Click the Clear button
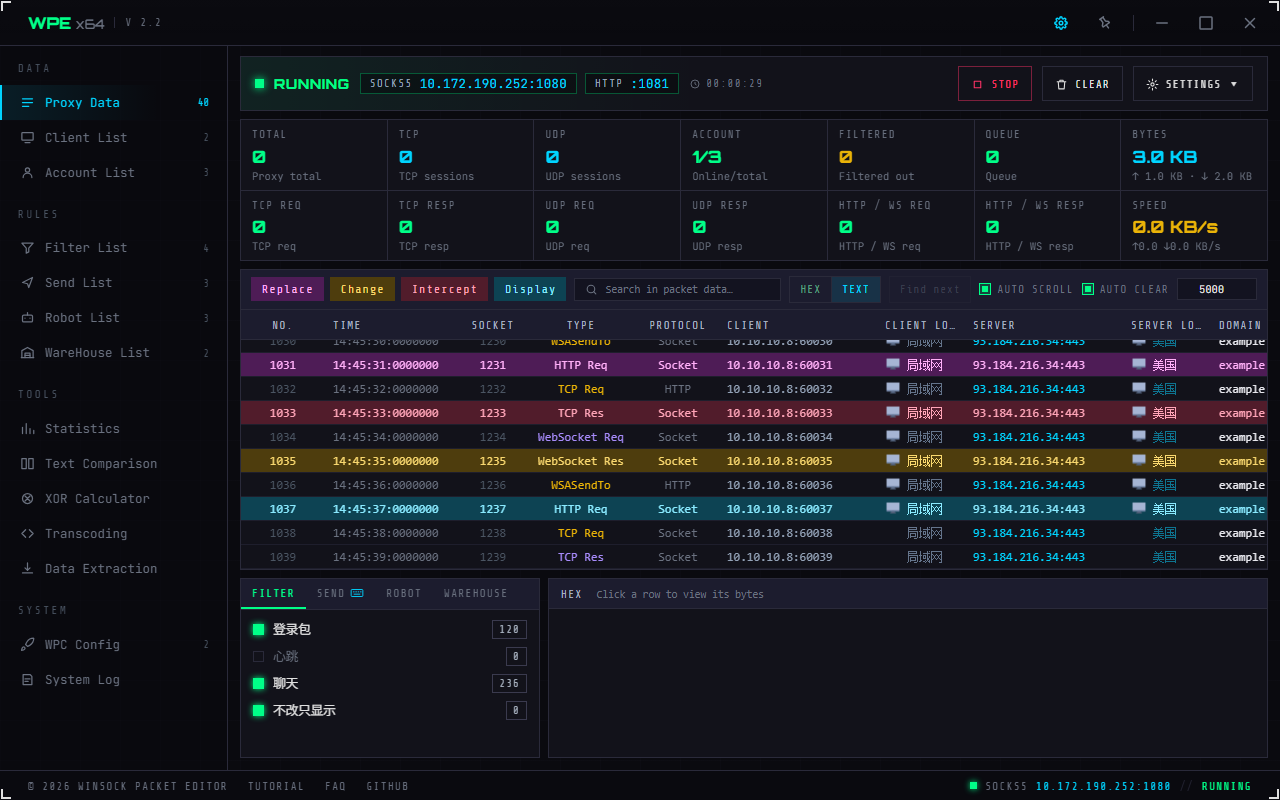Image resolution: width=1280 pixels, height=800 pixels. pos(1082,84)
